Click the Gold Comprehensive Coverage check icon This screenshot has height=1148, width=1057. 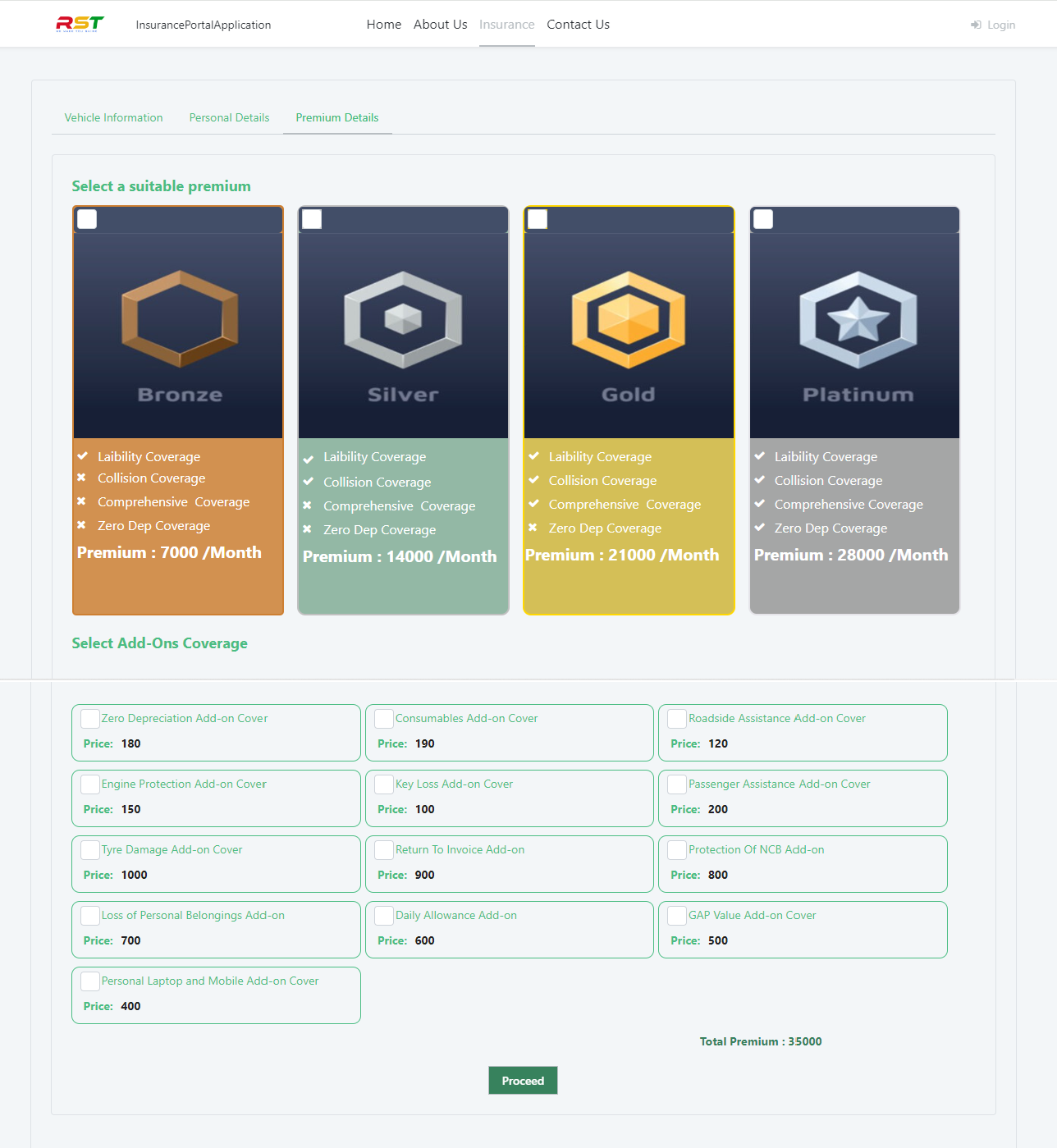533,504
